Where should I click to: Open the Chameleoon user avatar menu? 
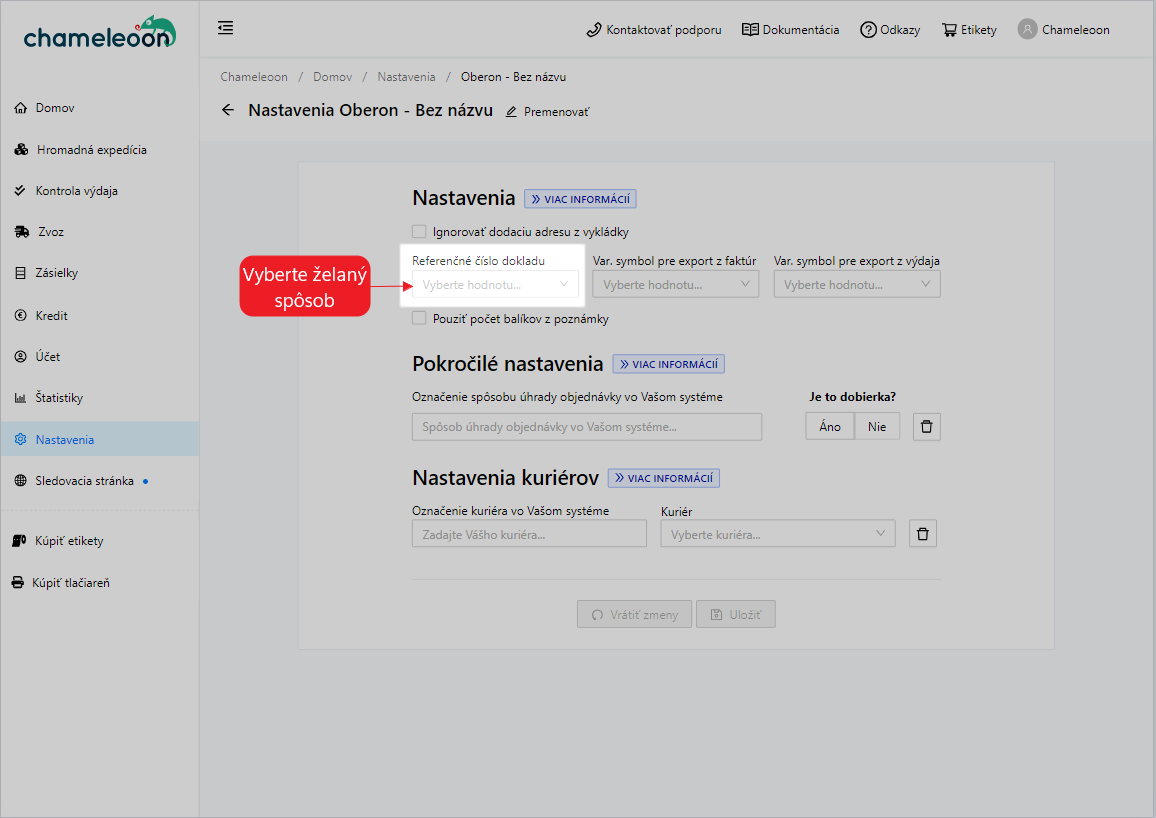pos(1027,29)
